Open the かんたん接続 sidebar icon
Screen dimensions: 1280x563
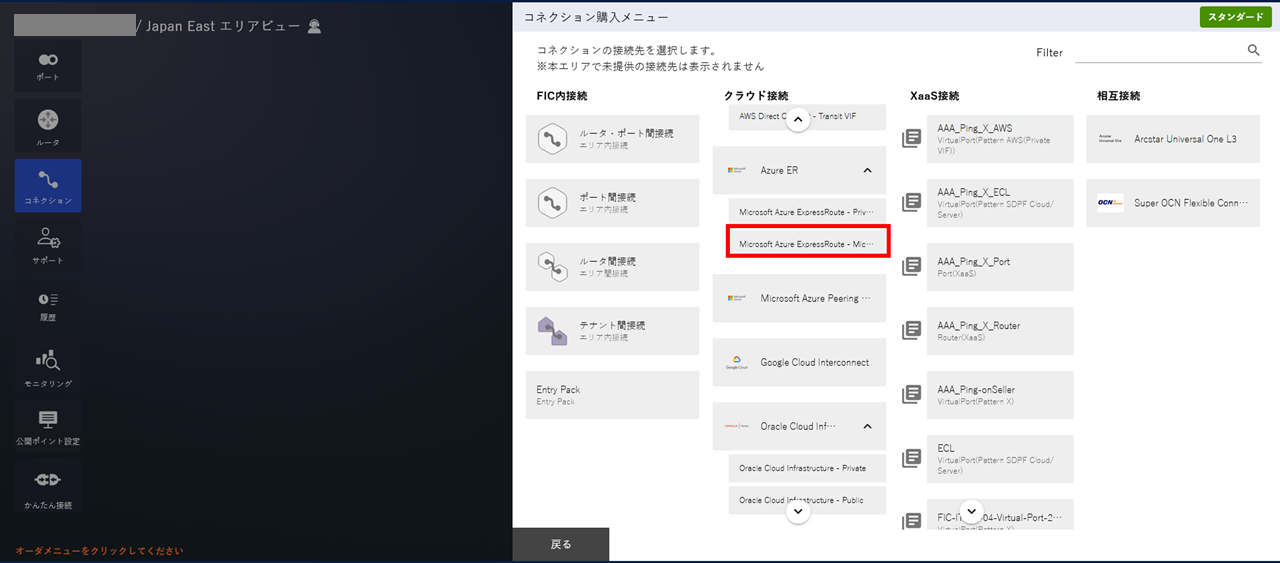[x=48, y=487]
